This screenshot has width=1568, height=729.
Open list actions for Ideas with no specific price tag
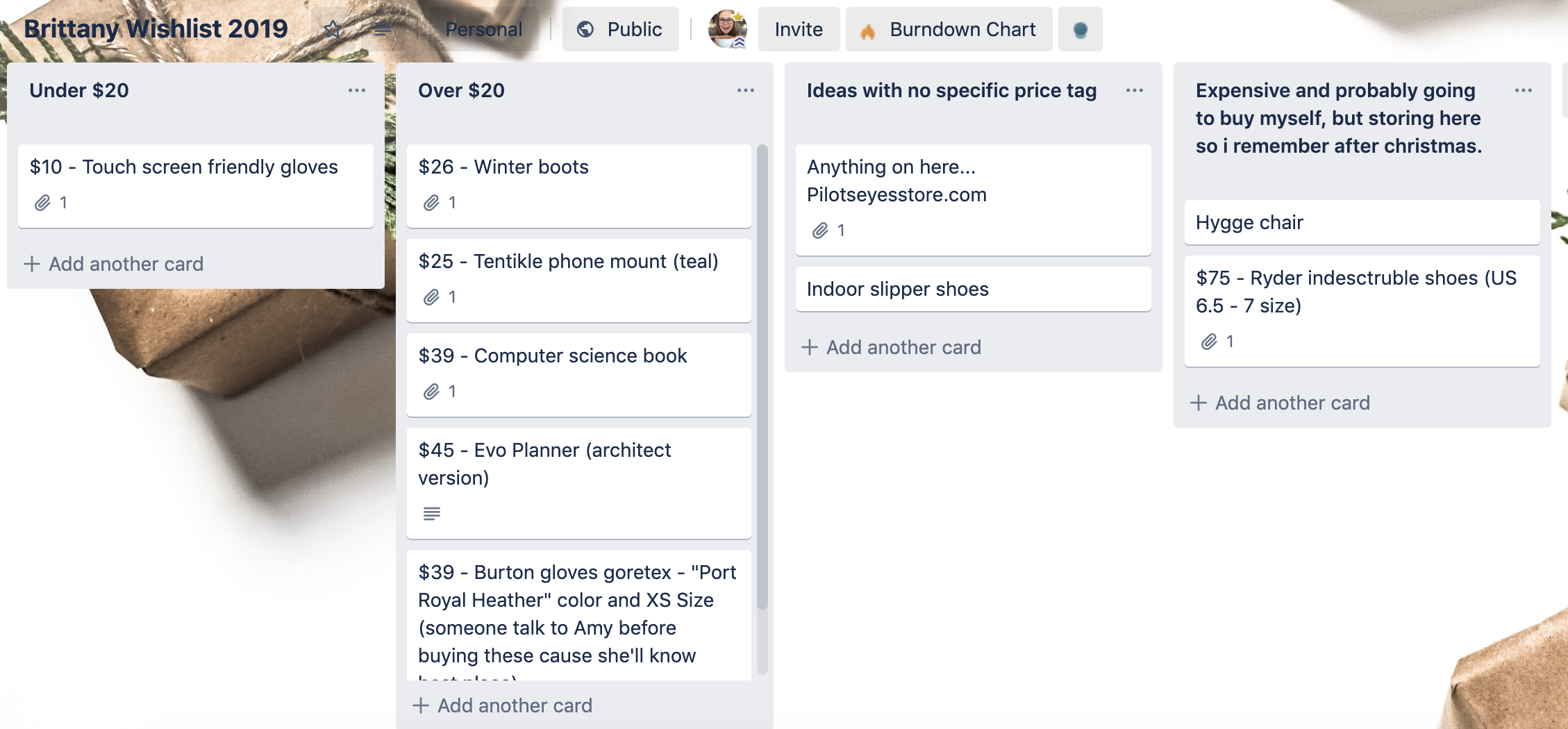point(1135,90)
